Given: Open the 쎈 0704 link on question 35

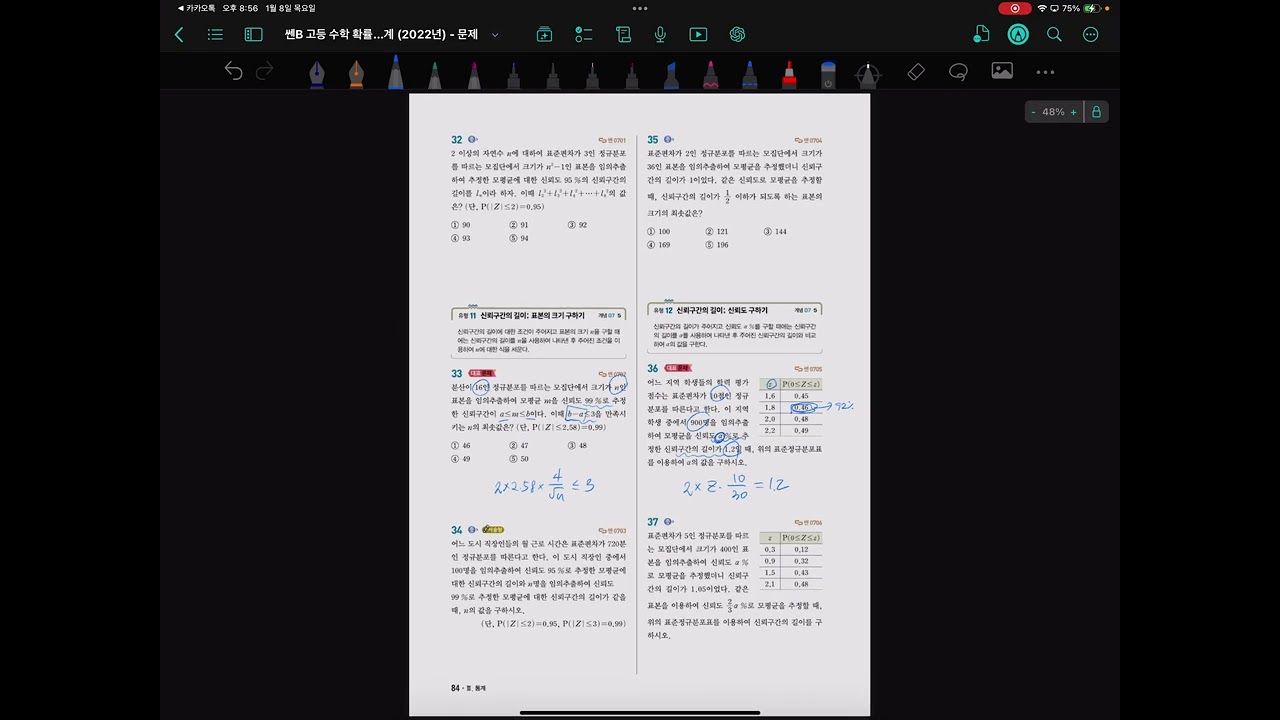Looking at the screenshot, I should click(808, 140).
